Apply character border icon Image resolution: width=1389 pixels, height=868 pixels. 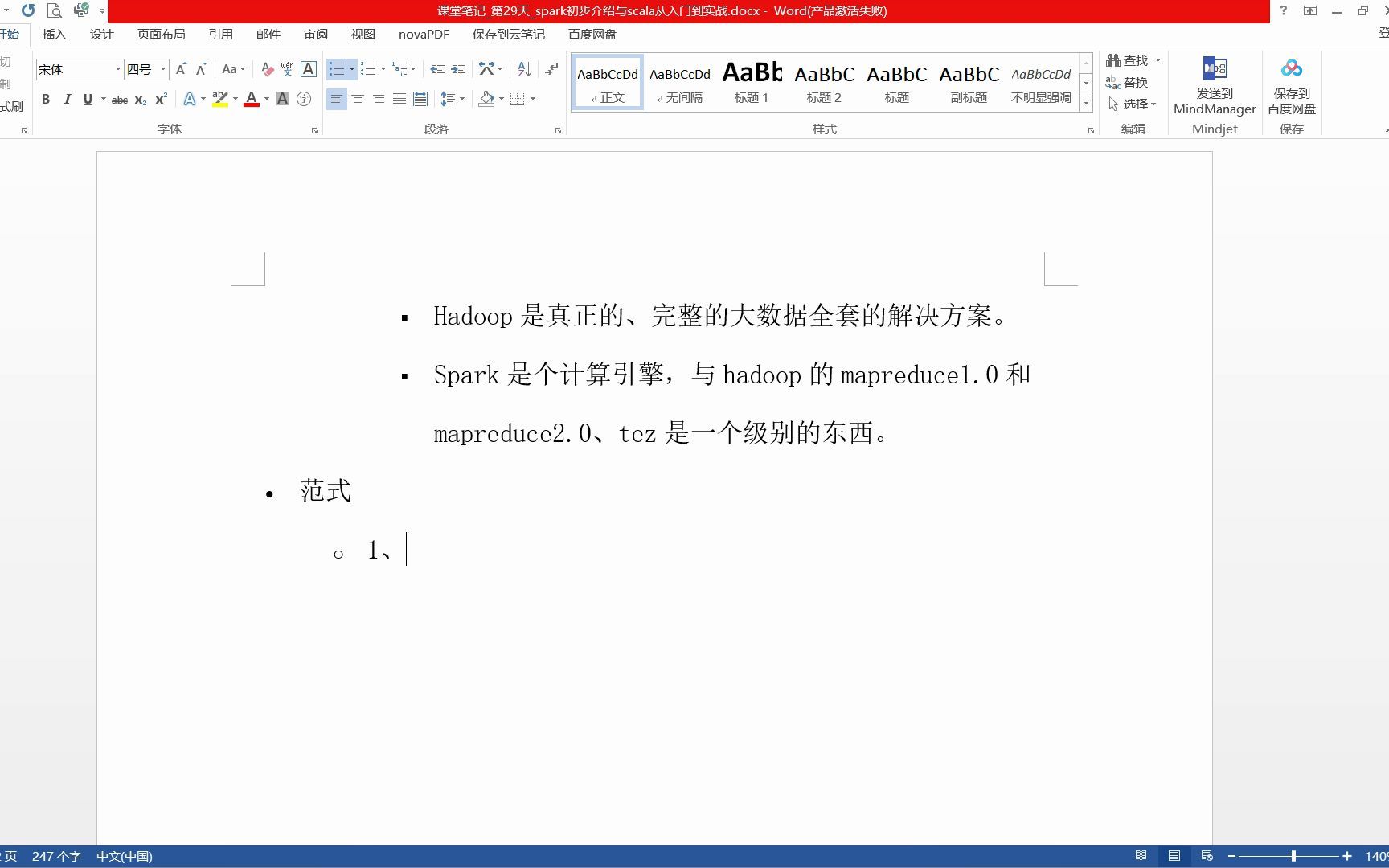pyautogui.click(x=309, y=69)
